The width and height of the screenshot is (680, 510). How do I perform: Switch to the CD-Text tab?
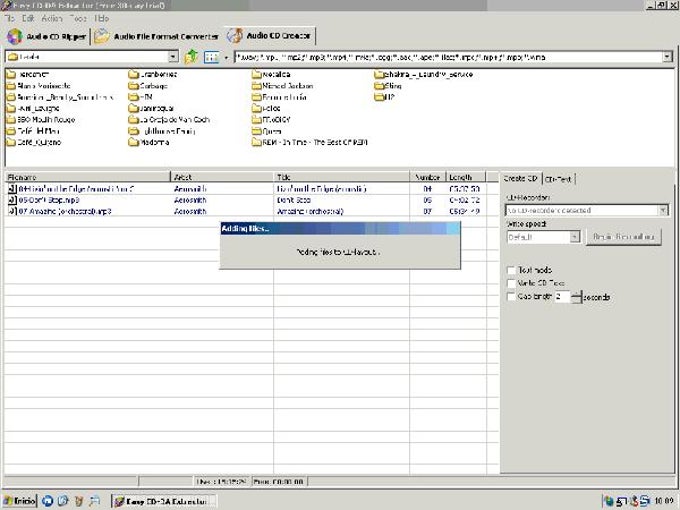click(x=558, y=179)
